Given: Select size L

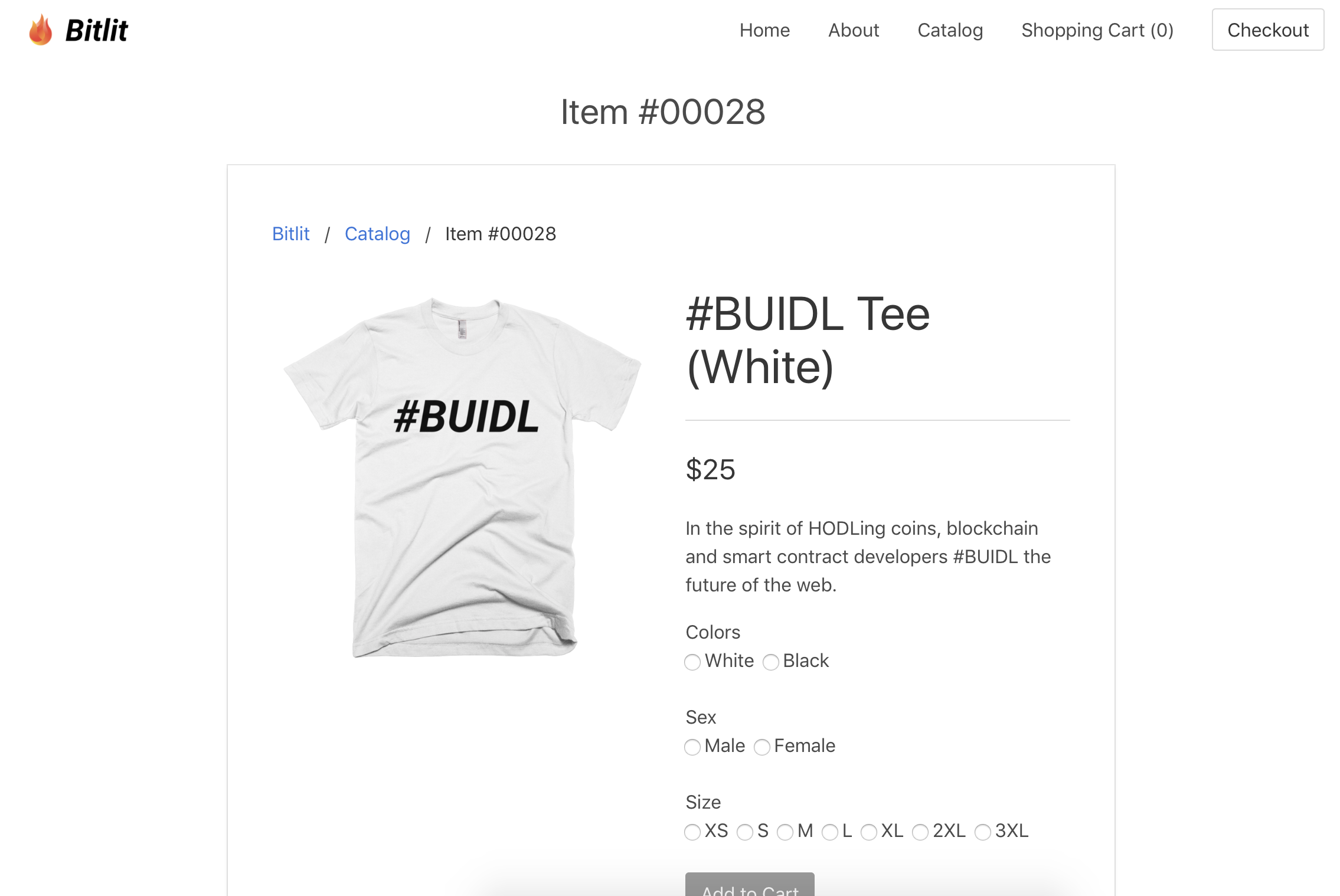Looking at the screenshot, I should click(x=832, y=833).
